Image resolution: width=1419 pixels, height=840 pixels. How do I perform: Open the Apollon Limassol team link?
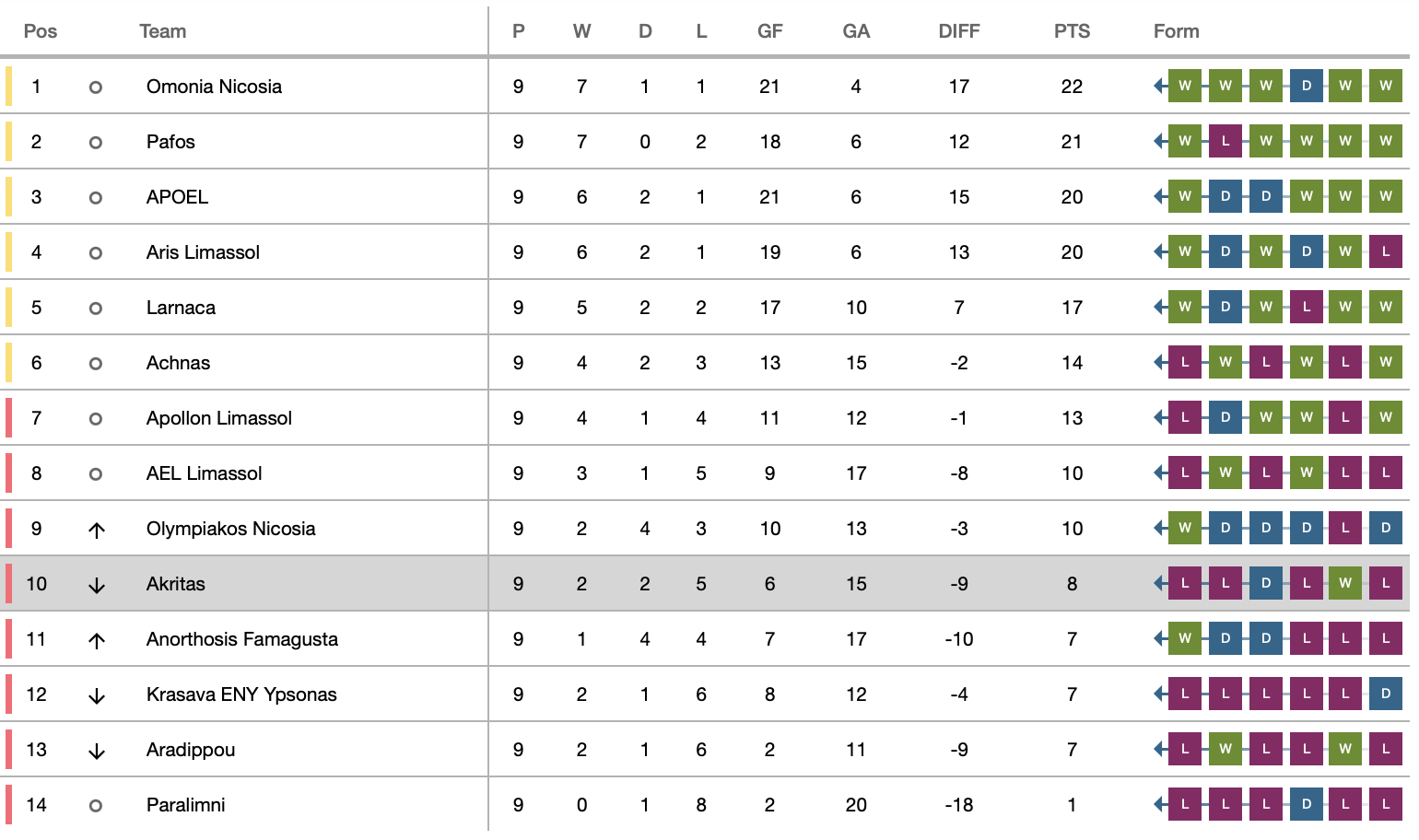point(218,418)
